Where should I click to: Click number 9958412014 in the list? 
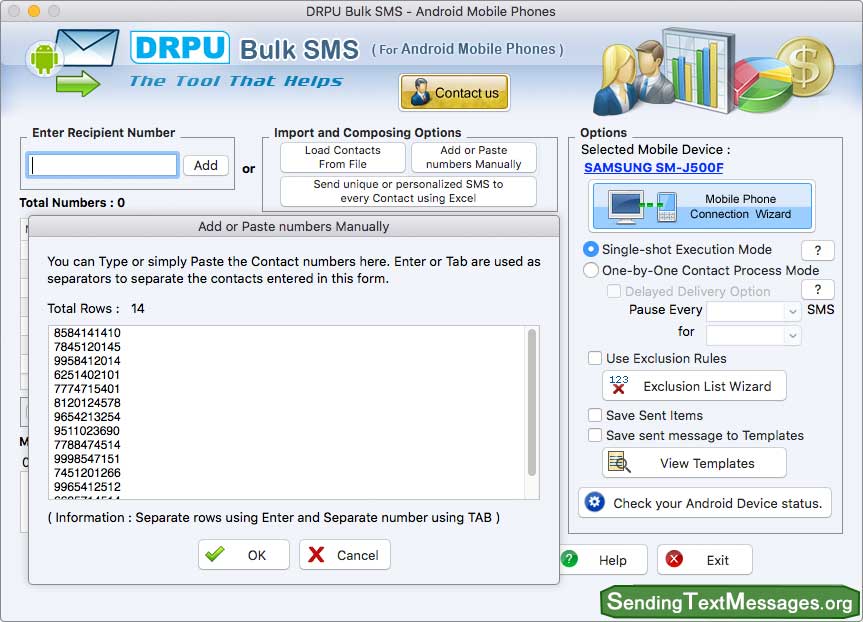(87, 361)
